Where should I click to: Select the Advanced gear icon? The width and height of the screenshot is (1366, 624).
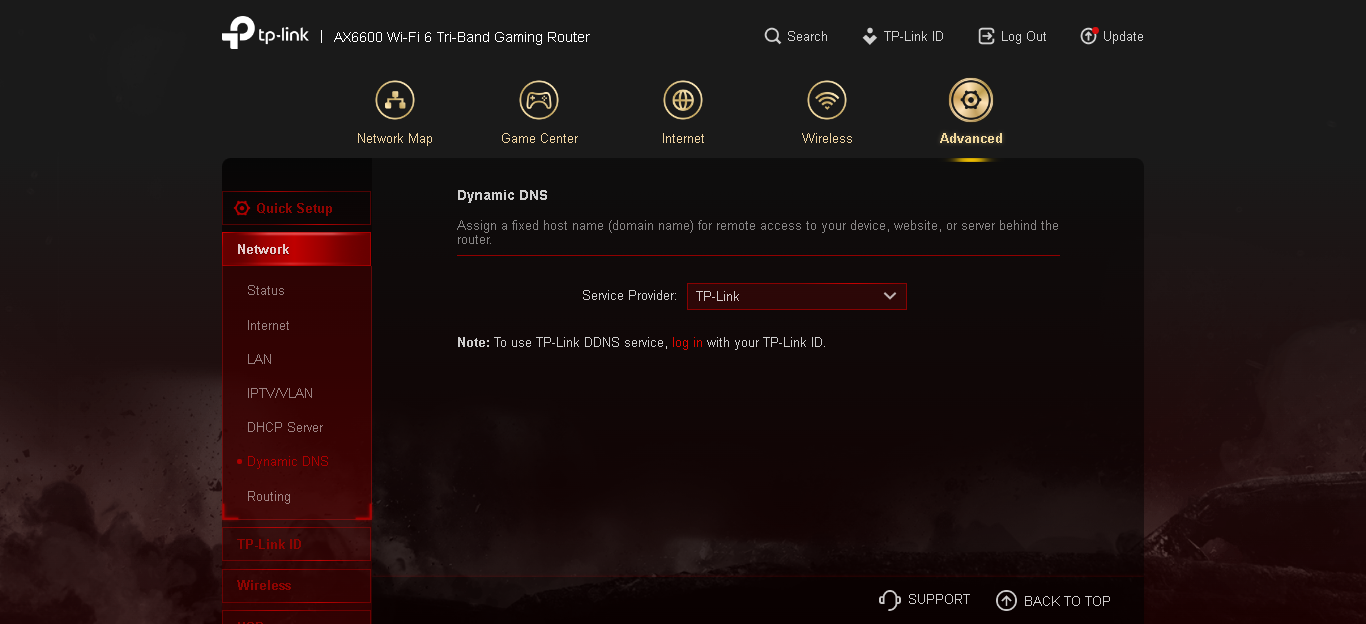click(x=971, y=100)
